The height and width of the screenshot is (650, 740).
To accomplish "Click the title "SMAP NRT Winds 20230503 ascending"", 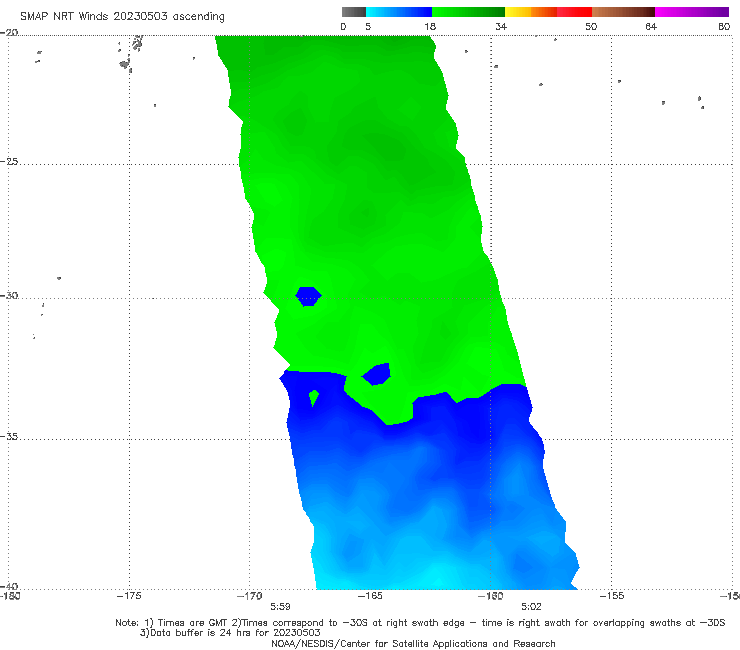I will [x=122, y=16].
